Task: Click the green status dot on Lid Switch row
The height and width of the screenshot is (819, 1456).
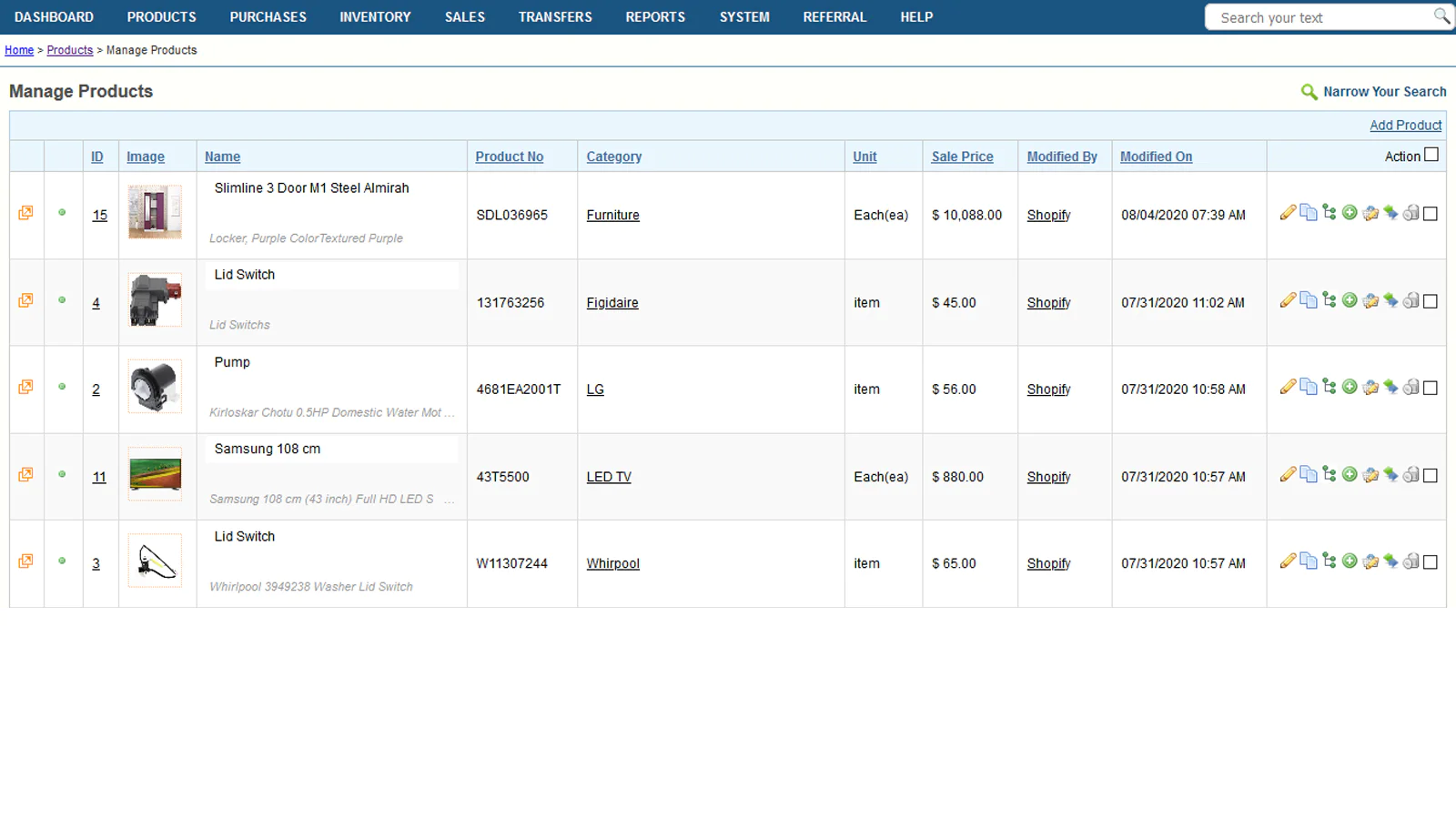Action: pyautogui.click(x=62, y=299)
